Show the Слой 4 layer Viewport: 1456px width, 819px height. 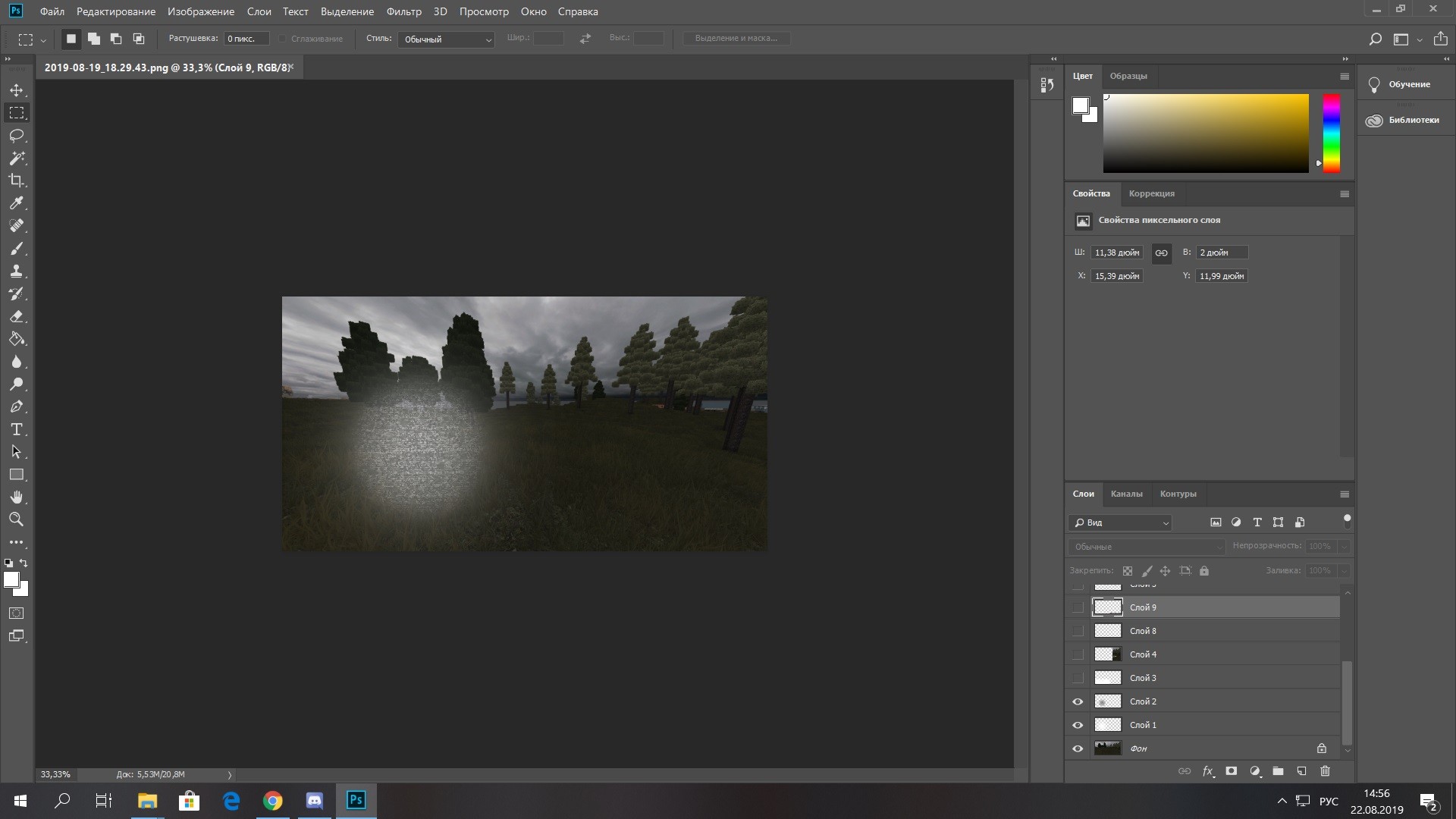[1078, 654]
